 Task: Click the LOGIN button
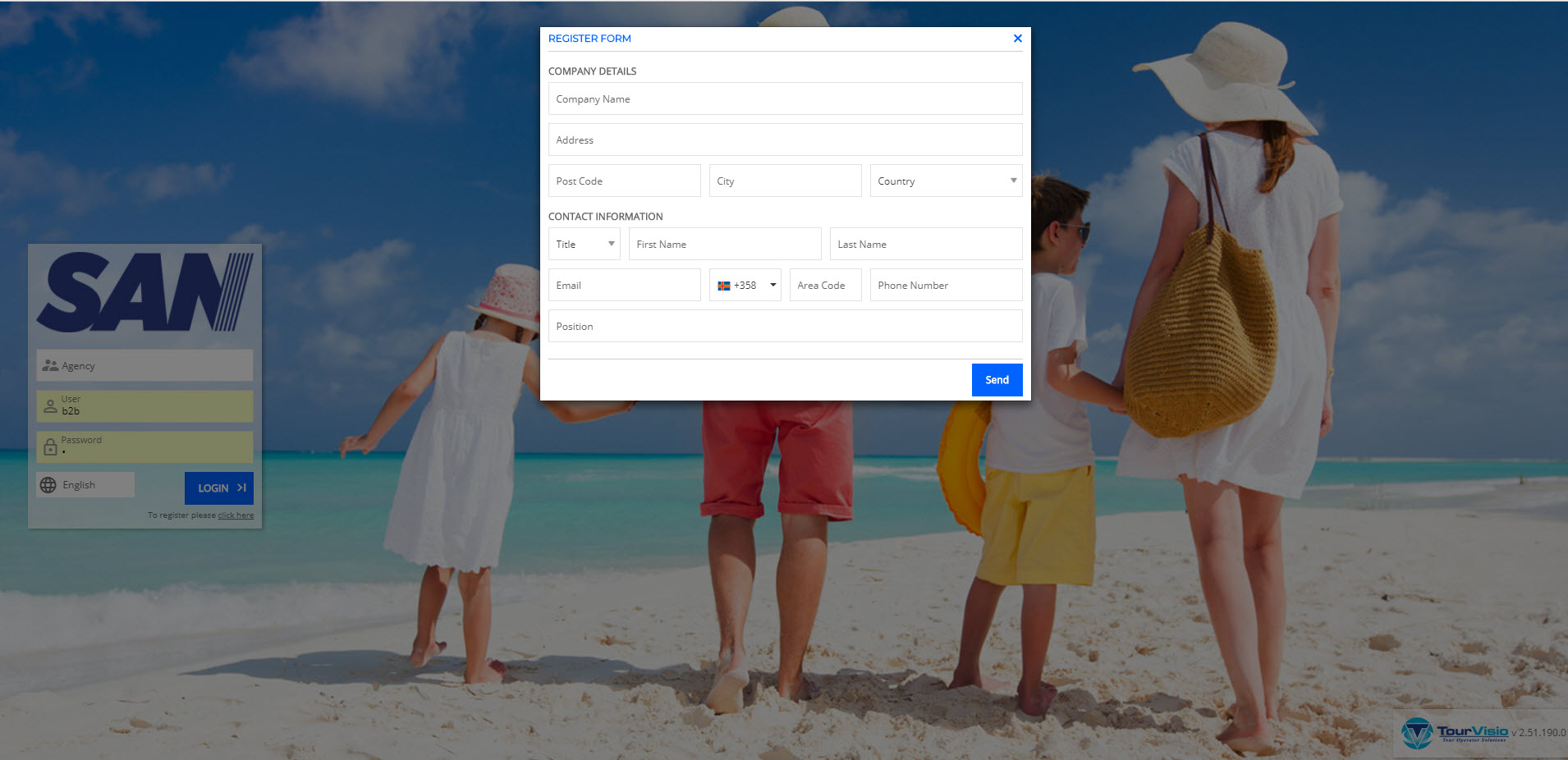[219, 488]
